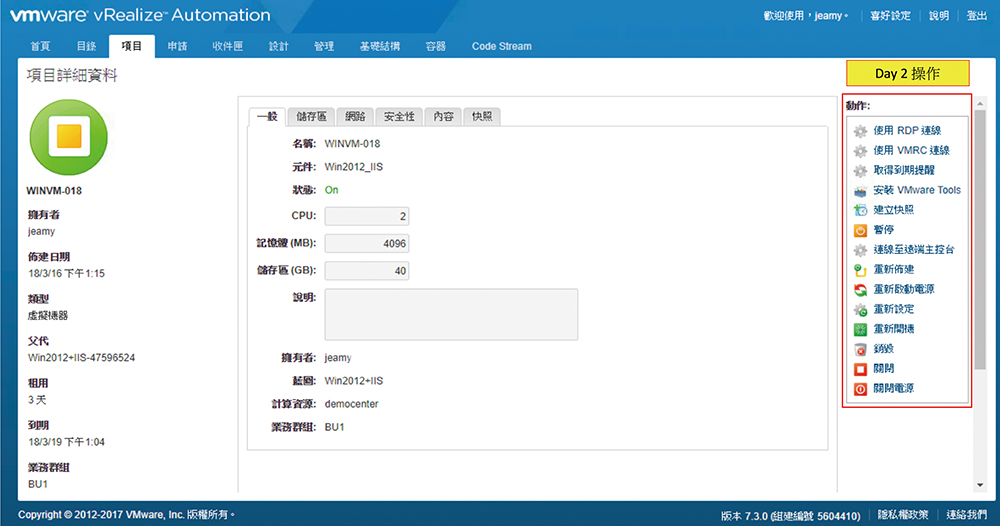
Task: Open the 收件匣 main tab
Action: [228, 46]
